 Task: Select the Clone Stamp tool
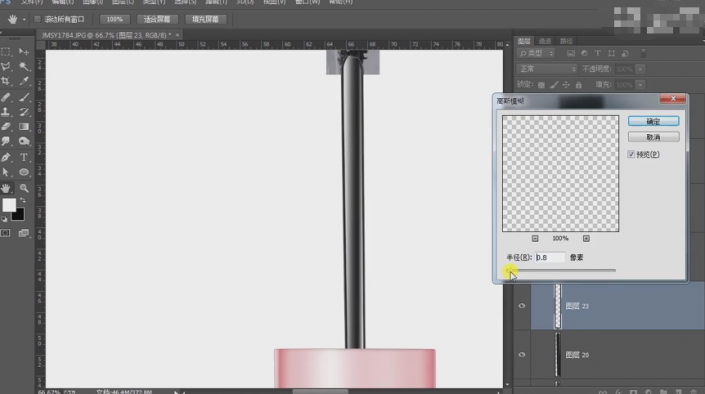6,112
